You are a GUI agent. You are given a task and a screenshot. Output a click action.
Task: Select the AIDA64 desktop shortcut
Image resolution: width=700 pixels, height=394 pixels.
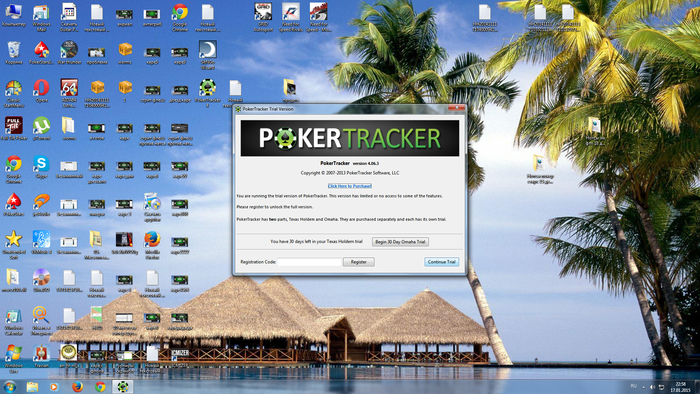69,93
